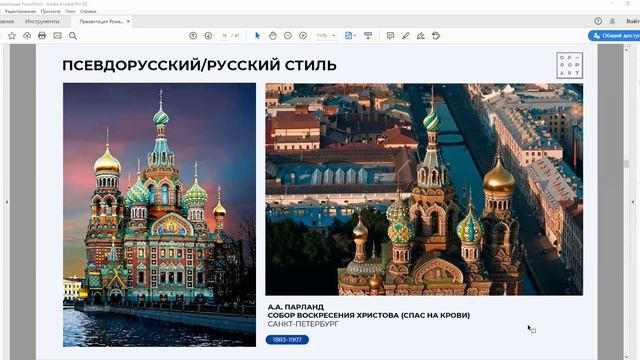Click the 1883-1907 date badge

click(287, 340)
